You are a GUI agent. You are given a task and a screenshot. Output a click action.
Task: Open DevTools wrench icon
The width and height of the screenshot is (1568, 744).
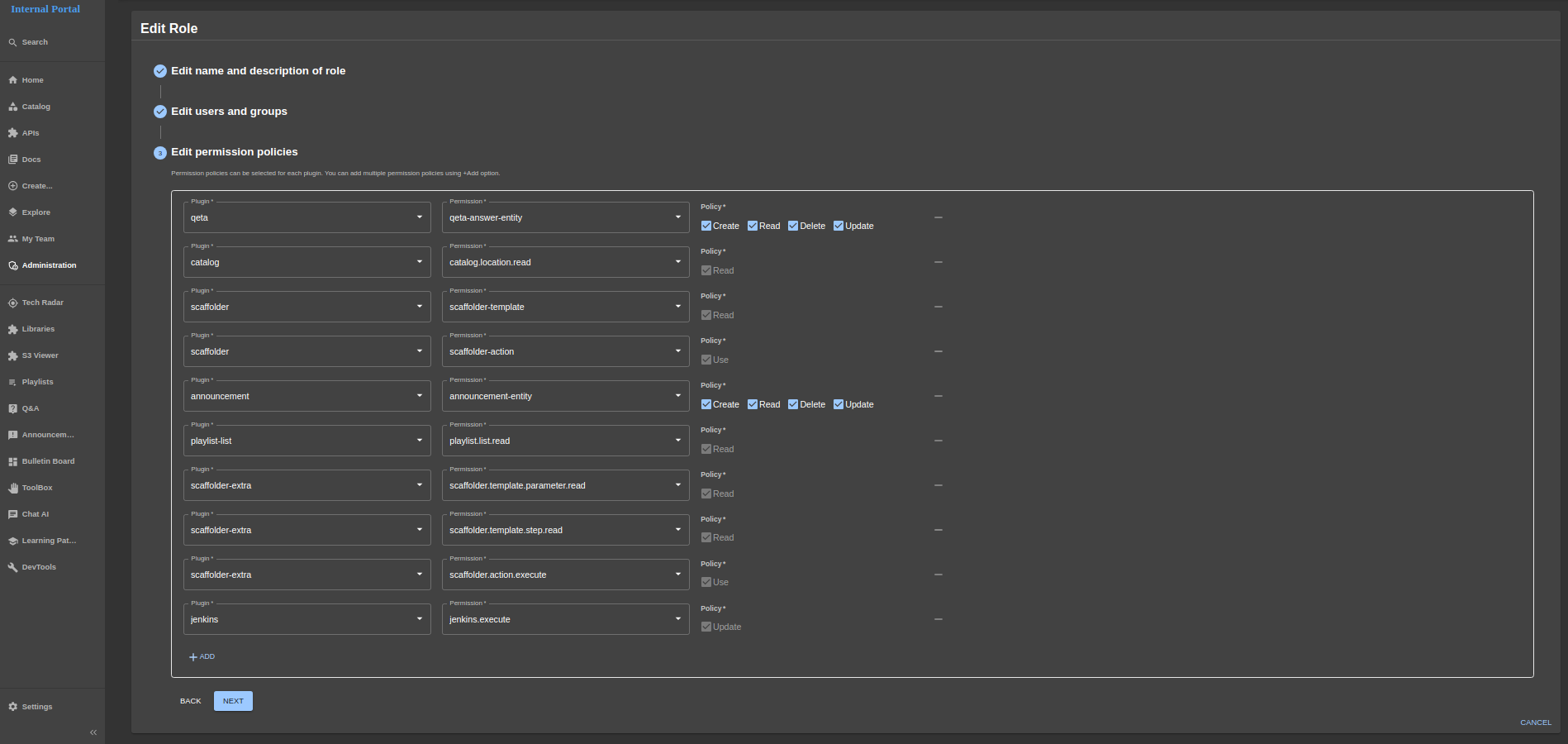tap(12, 568)
